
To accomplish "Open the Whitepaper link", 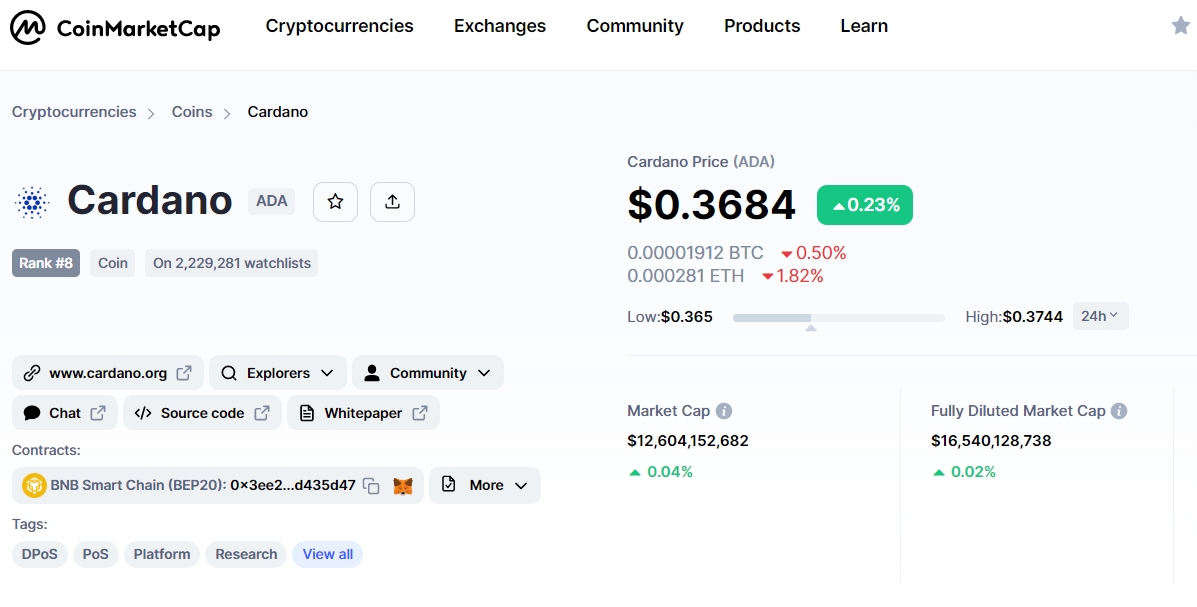I will 363,413.
